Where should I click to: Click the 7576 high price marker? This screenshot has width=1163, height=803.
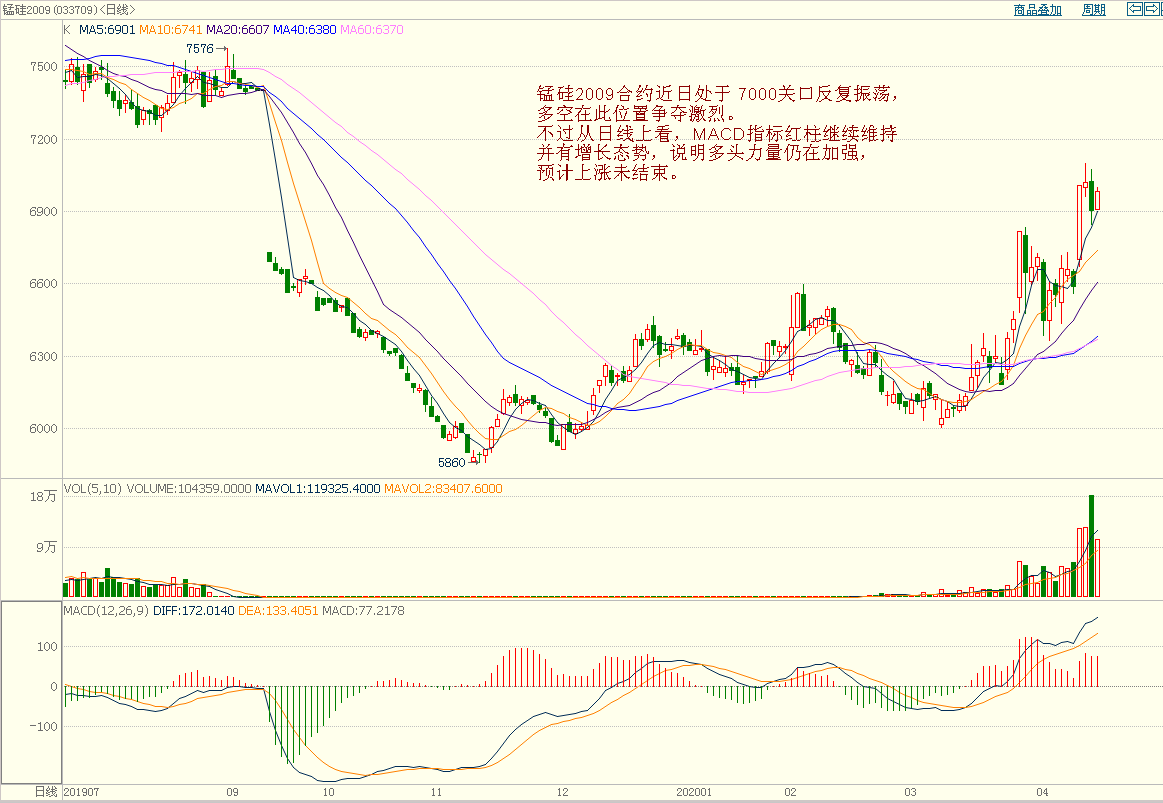click(x=200, y=48)
